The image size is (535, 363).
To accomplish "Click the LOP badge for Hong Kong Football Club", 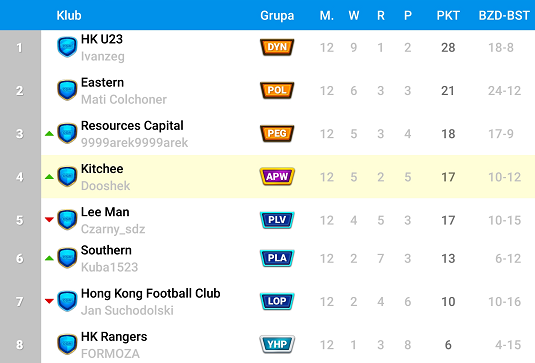I will (x=277, y=301).
